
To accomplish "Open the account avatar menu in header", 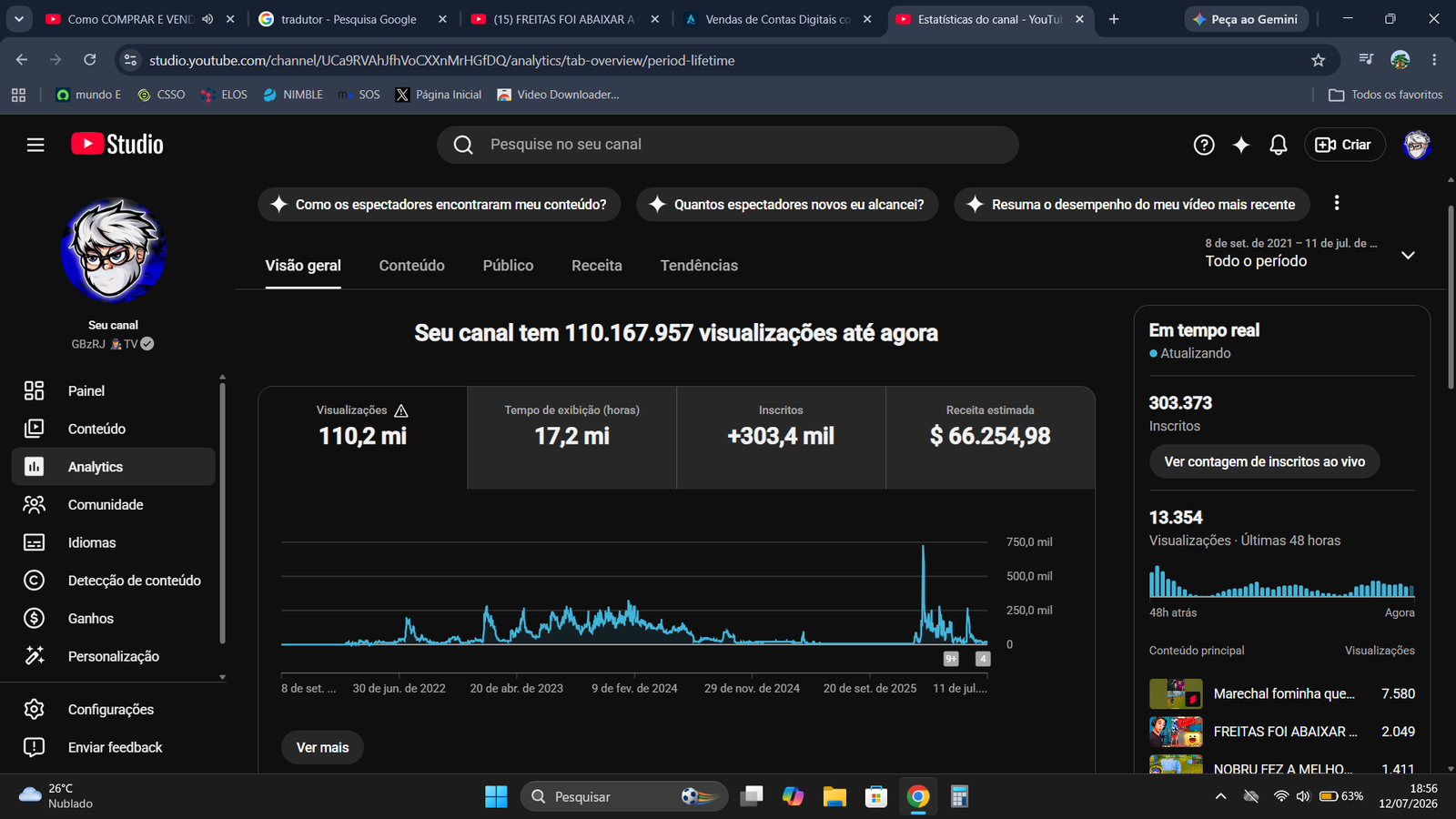I will click(x=1417, y=145).
